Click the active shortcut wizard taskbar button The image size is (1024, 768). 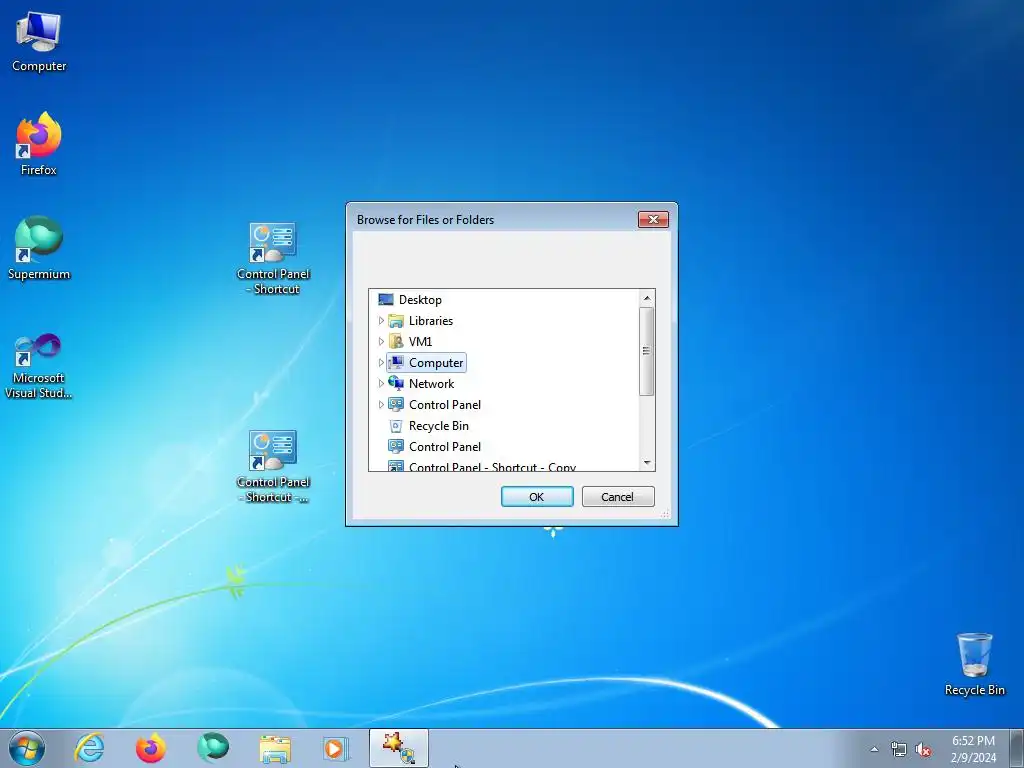pyautogui.click(x=398, y=748)
